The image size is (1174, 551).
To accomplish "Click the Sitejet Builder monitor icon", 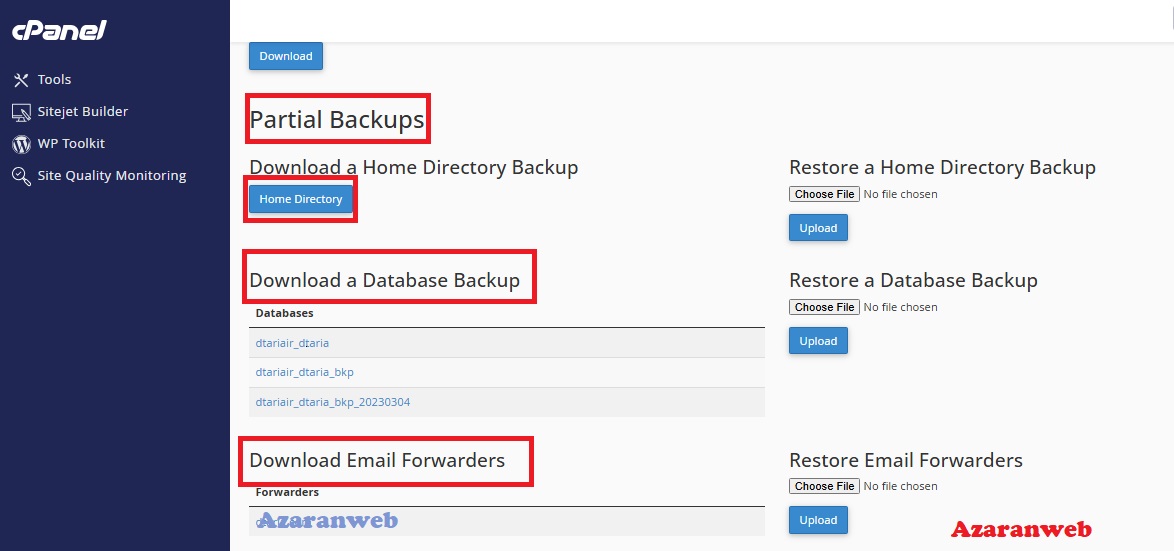I will click(21, 112).
